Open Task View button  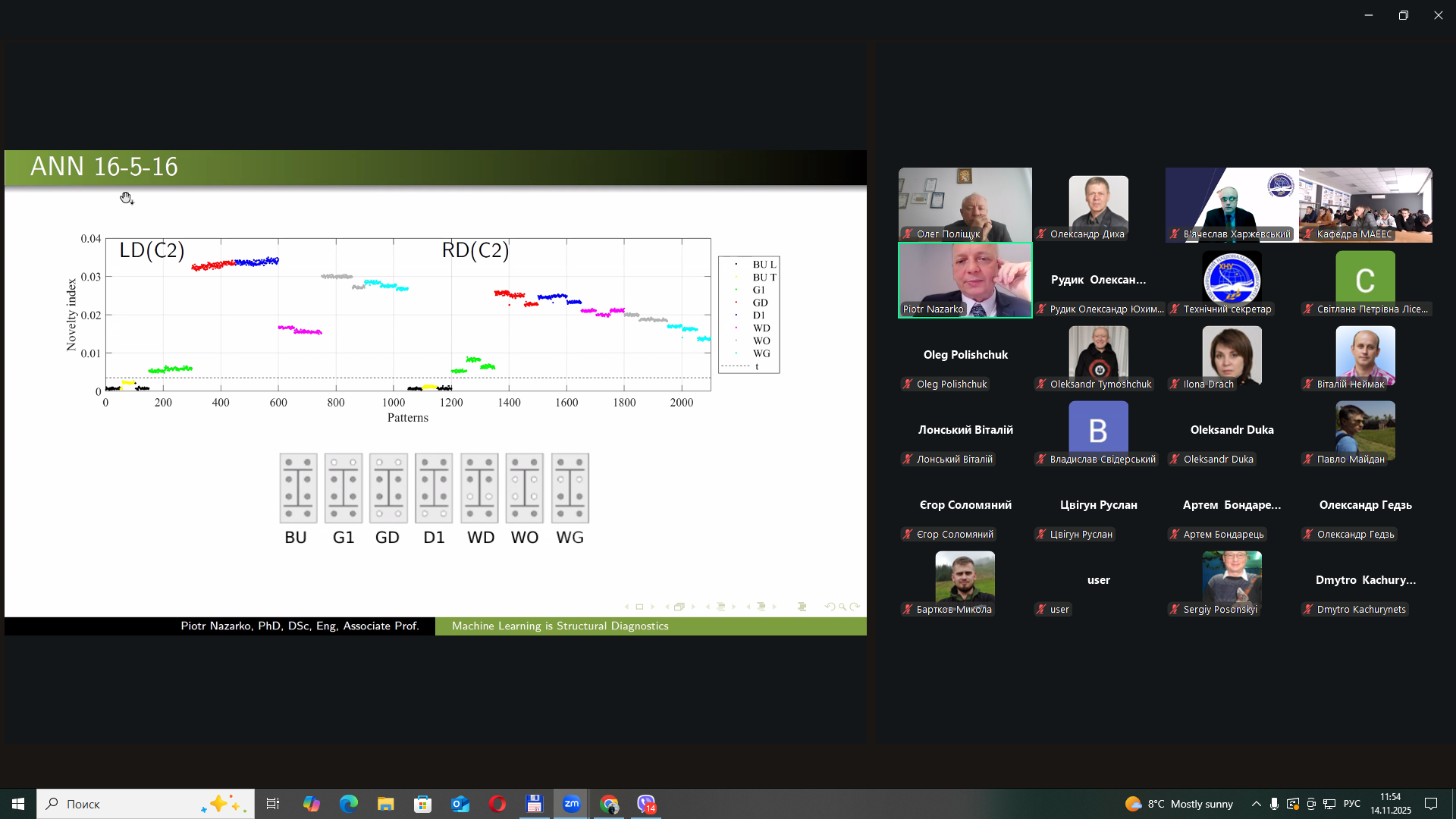click(273, 804)
